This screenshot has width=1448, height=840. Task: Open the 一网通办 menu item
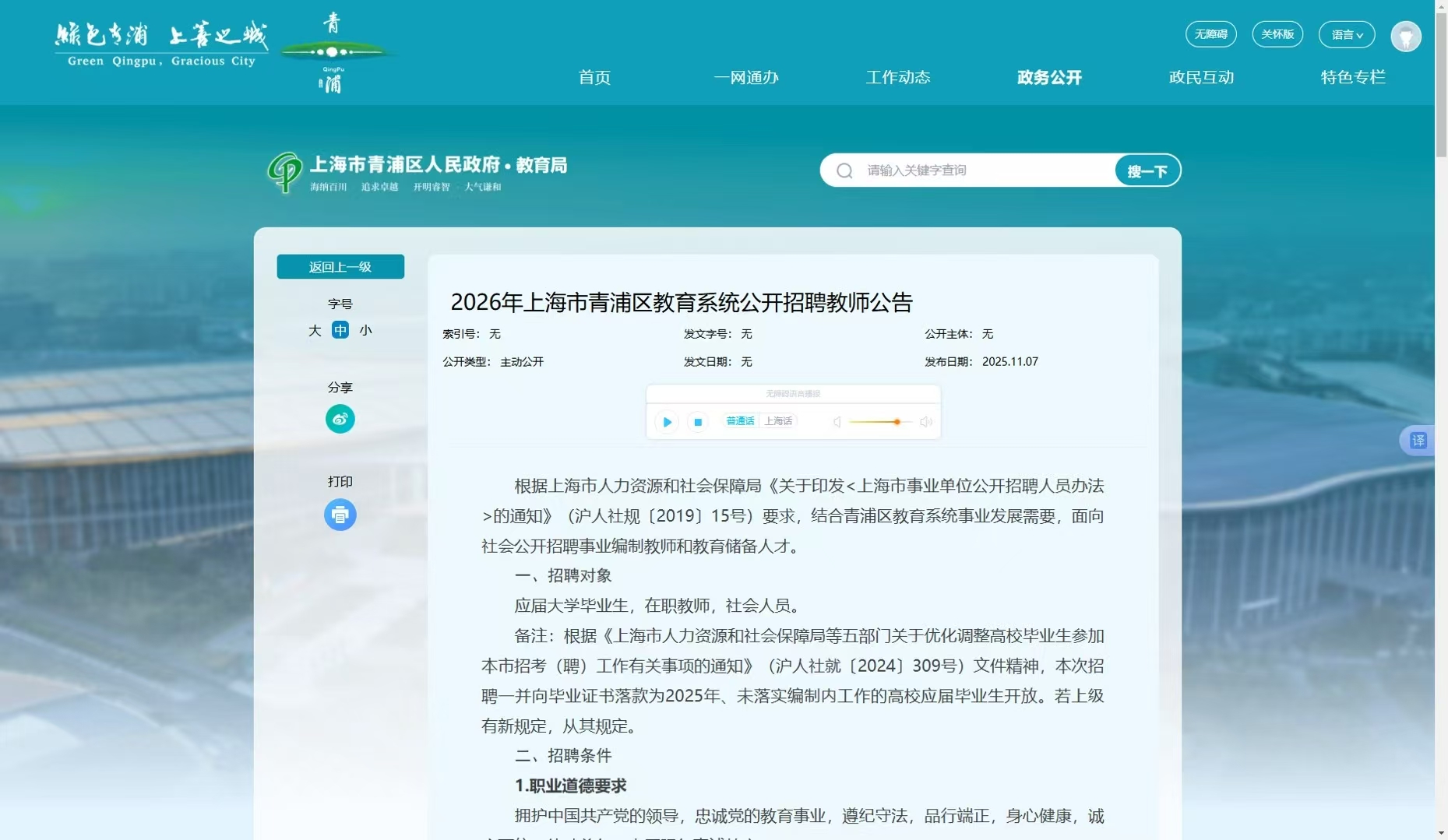pos(745,78)
